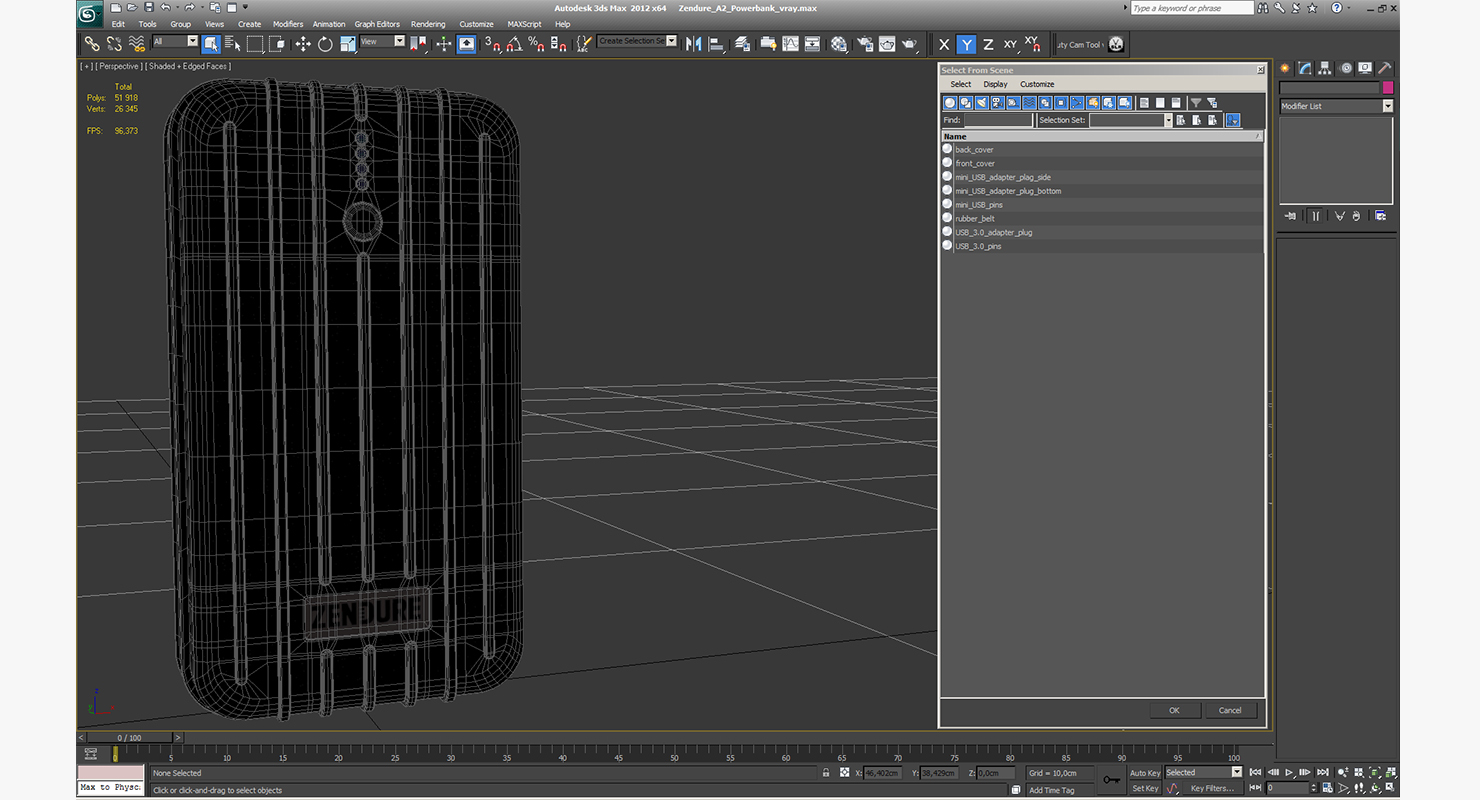
Task: Open the selection filter All dropdown
Action: click(175, 42)
